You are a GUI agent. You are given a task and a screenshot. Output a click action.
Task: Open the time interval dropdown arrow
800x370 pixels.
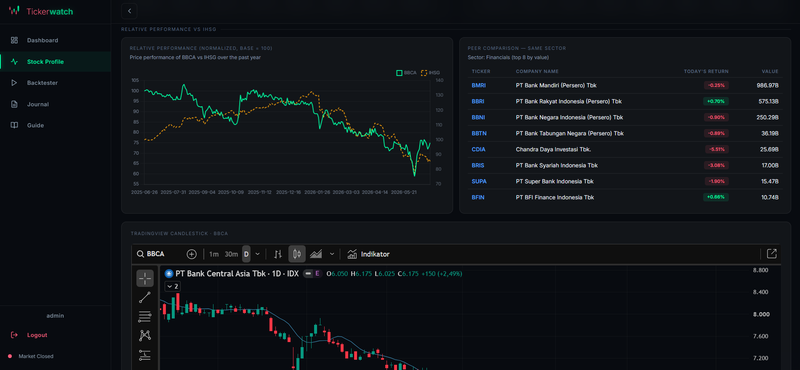(x=257, y=254)
